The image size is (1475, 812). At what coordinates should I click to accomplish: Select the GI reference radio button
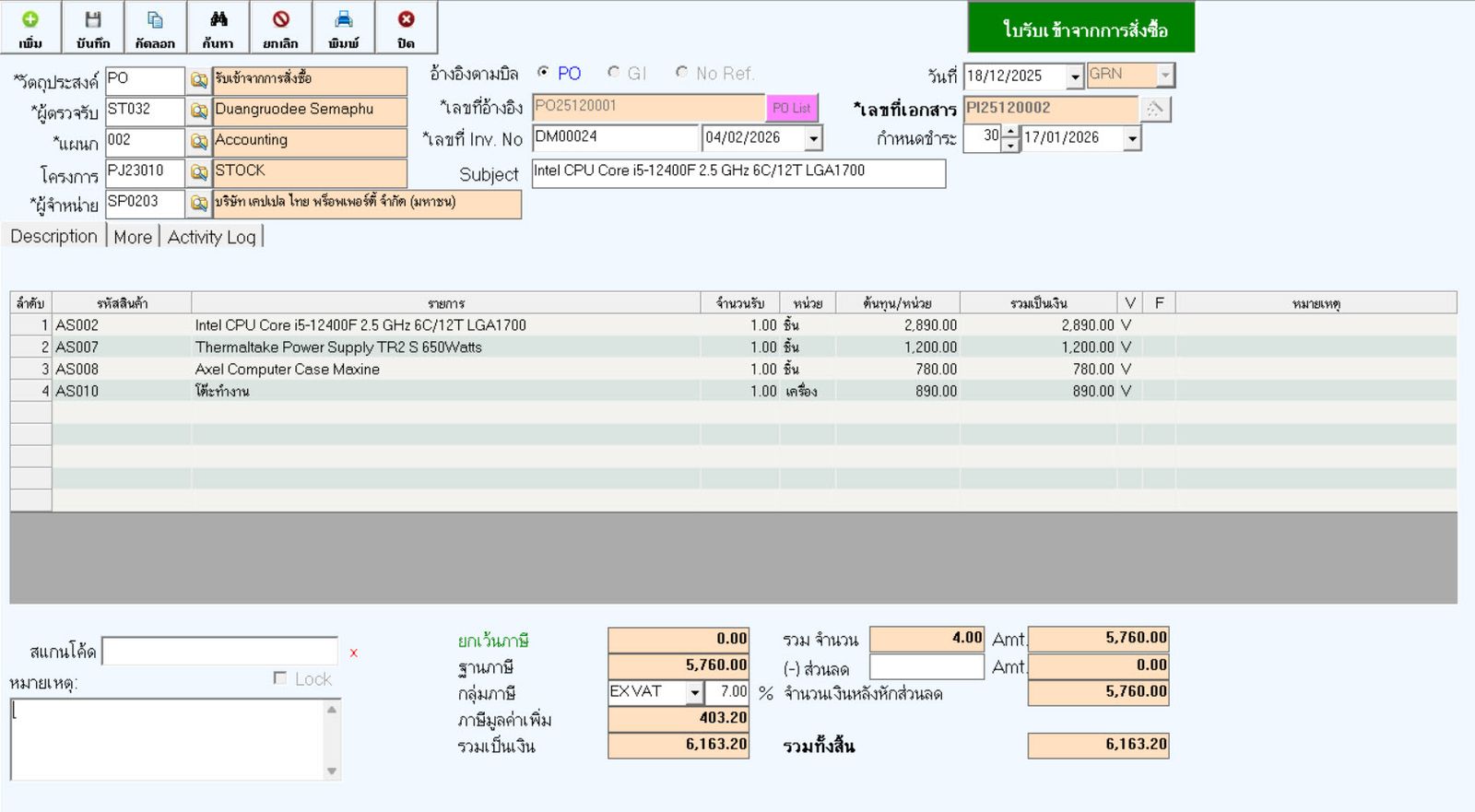(x=614, y=72)
